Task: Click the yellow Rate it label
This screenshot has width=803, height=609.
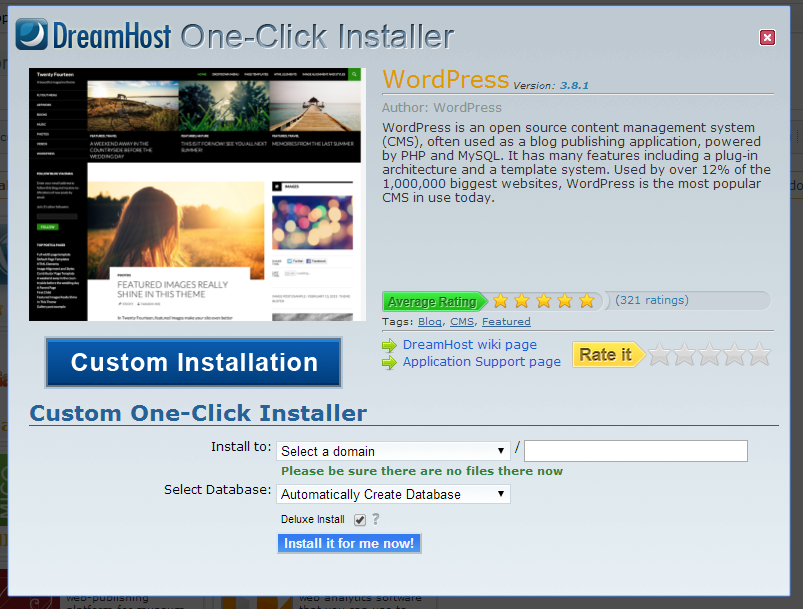Action: click(x=608, y=354)
